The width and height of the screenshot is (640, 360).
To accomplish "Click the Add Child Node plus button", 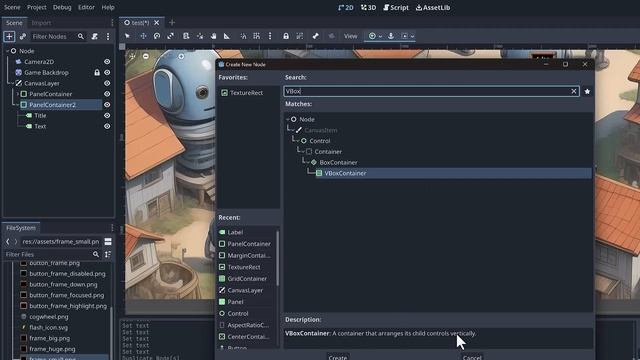I will 9,36.
